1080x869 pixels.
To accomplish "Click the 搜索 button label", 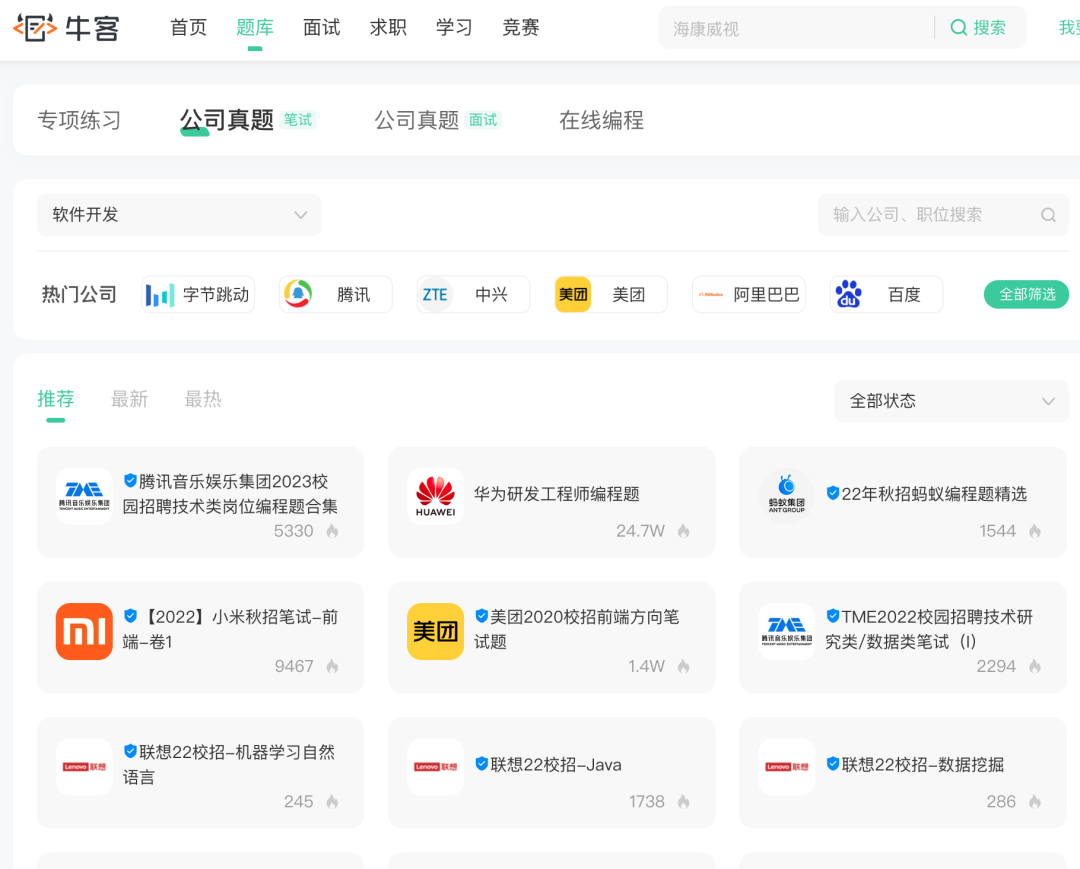I will [989, 28].
